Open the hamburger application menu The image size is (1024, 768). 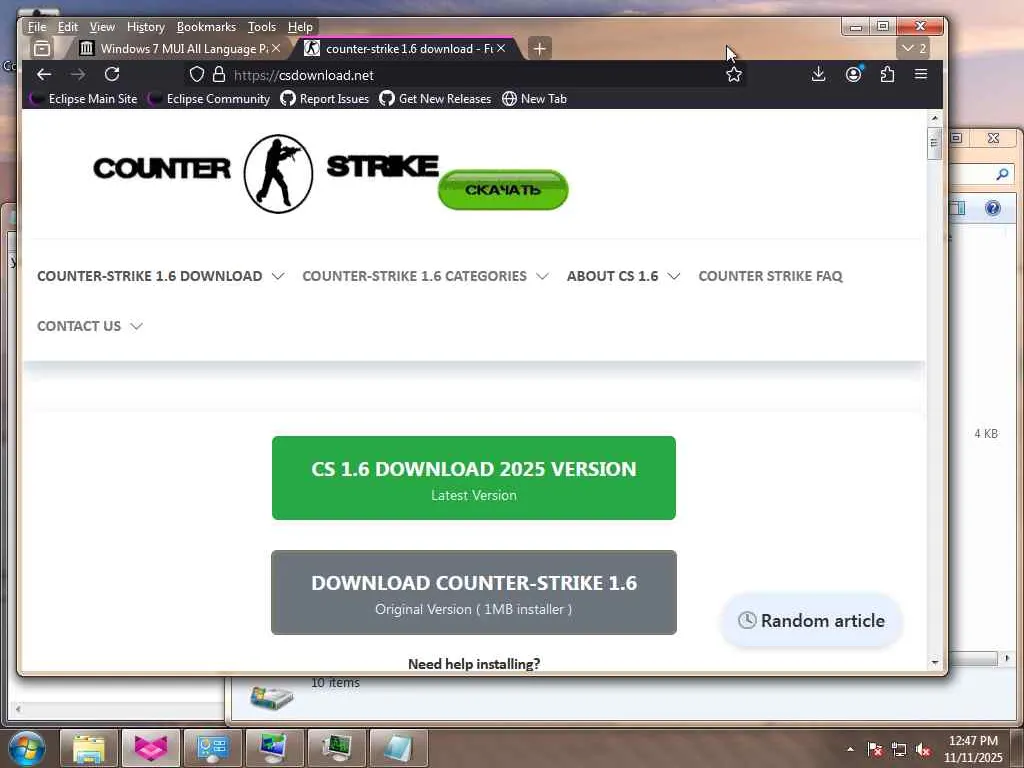(x=921, y=74)
